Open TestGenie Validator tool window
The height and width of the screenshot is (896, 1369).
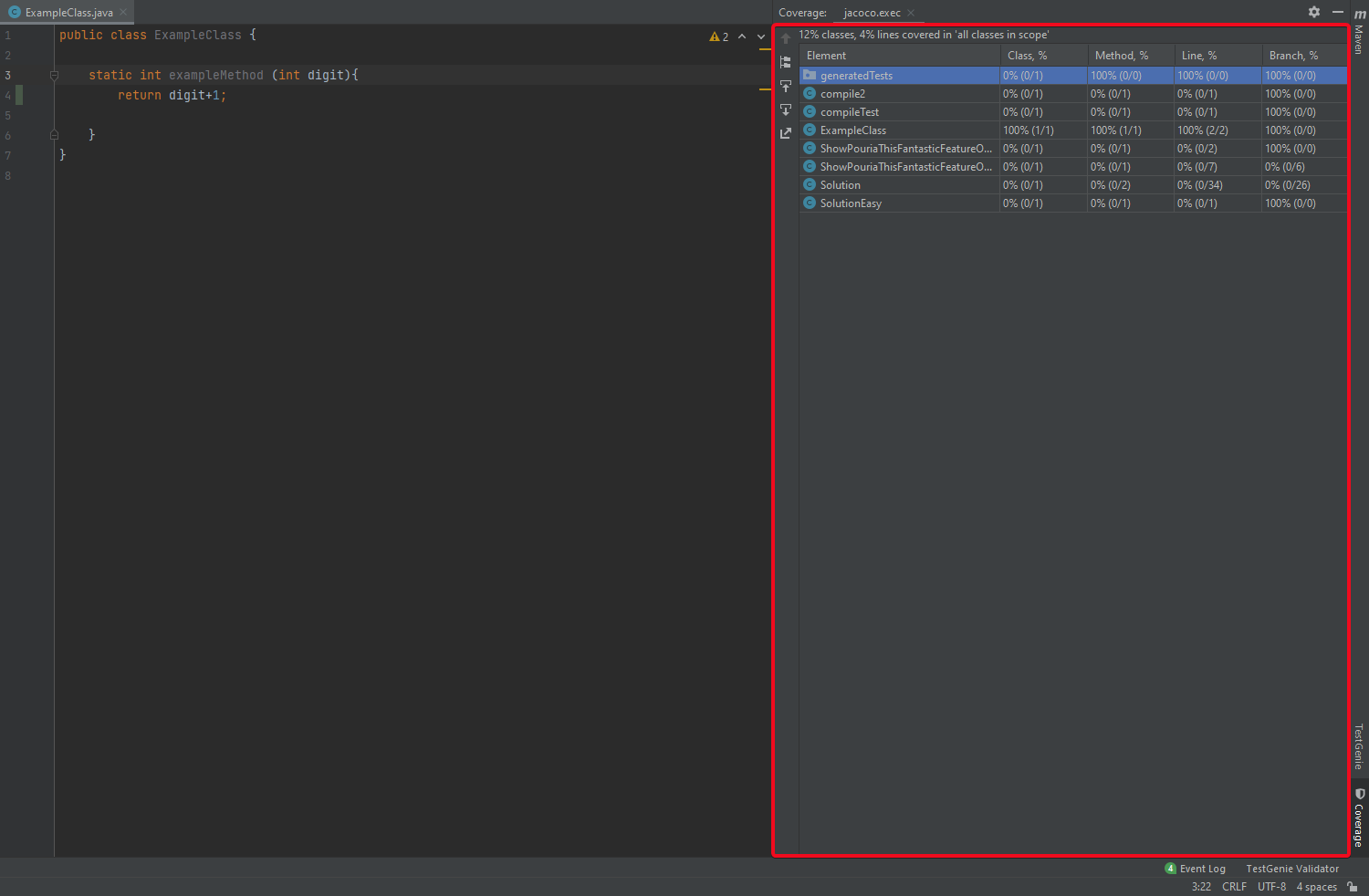1292,869
